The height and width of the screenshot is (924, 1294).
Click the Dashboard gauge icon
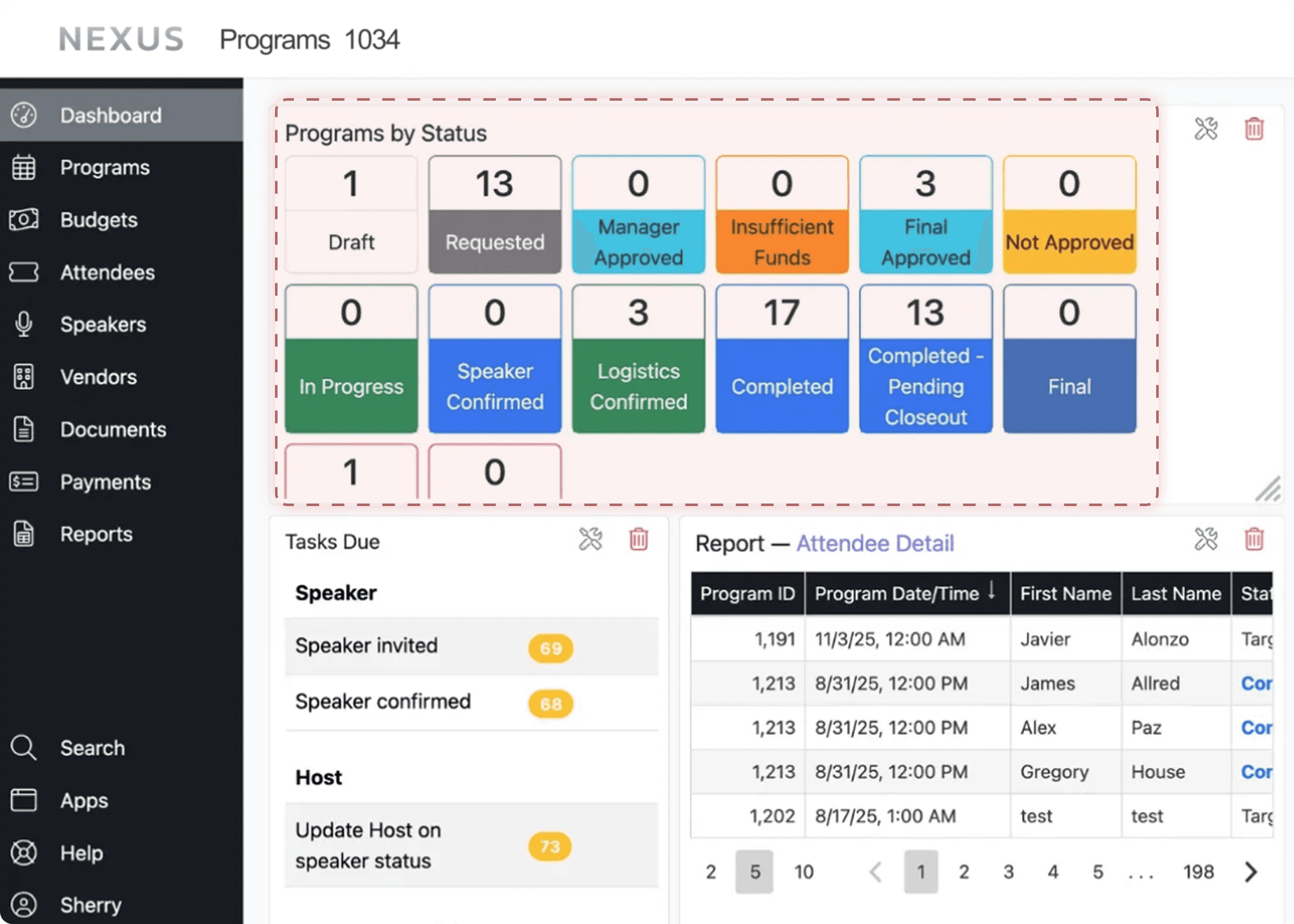(x=24, y=115)
